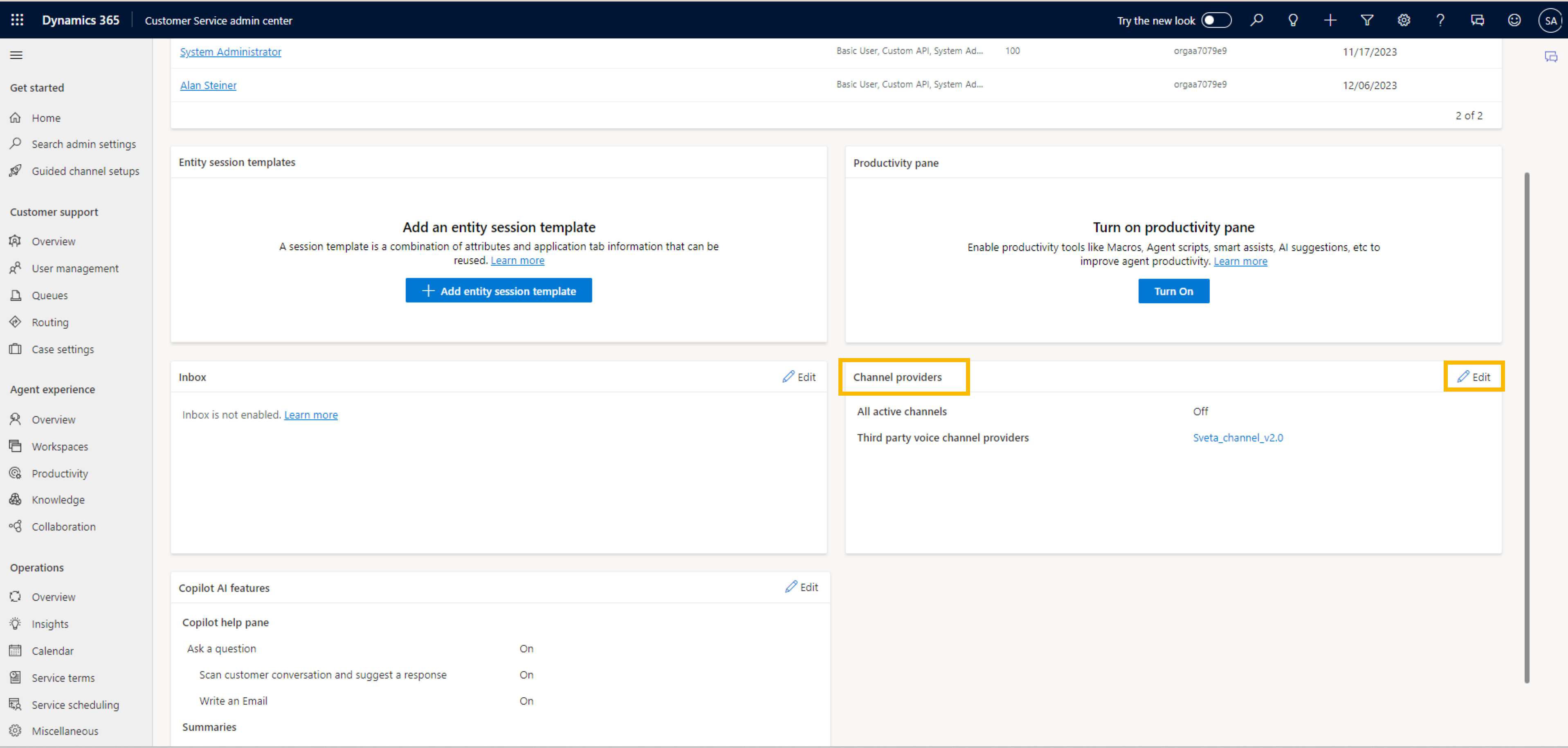Click the Dynamics 365 brand text
Image resolution: width=1568 pixels, height=748 pixels.
80,20
